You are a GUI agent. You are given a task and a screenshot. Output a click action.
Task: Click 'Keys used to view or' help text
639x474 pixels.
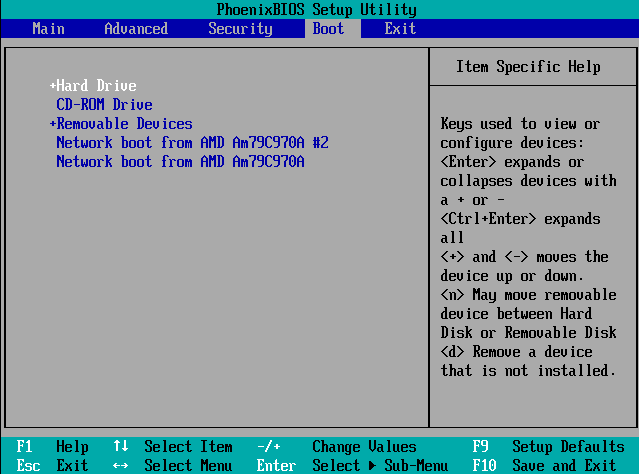click(520, 124)
